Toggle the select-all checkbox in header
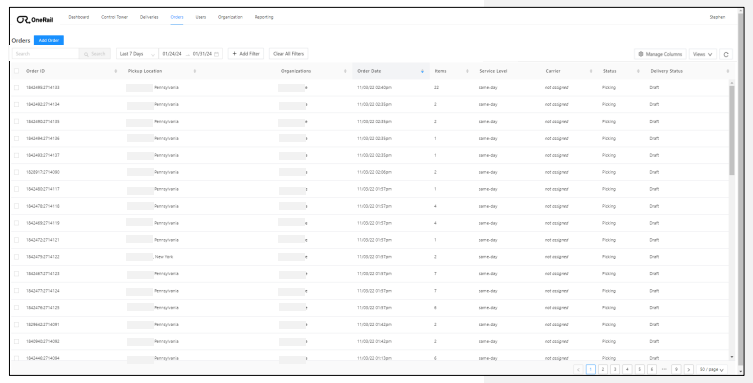Viewport: 753px width, 383px height. click(16, 71)
